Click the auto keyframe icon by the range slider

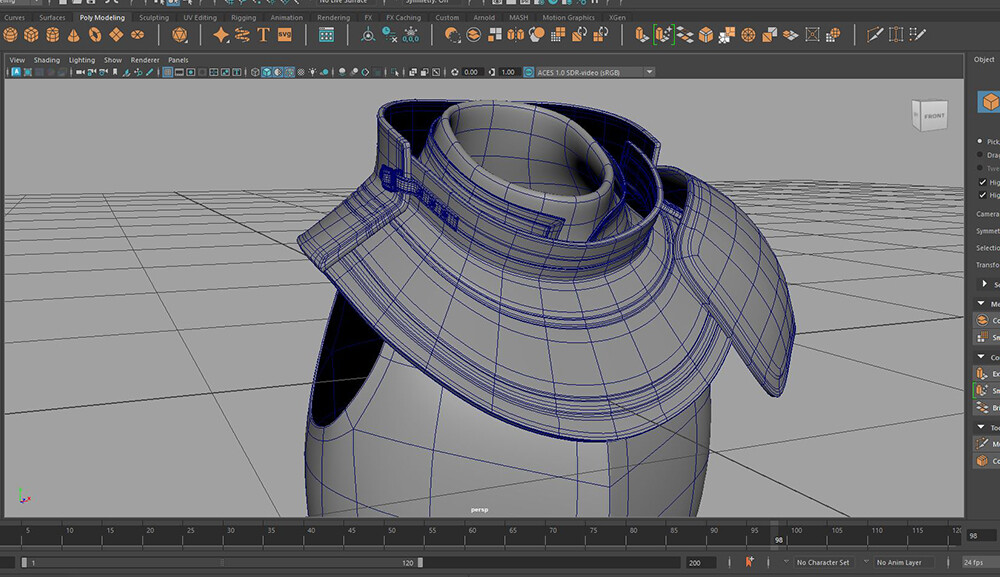749,562
